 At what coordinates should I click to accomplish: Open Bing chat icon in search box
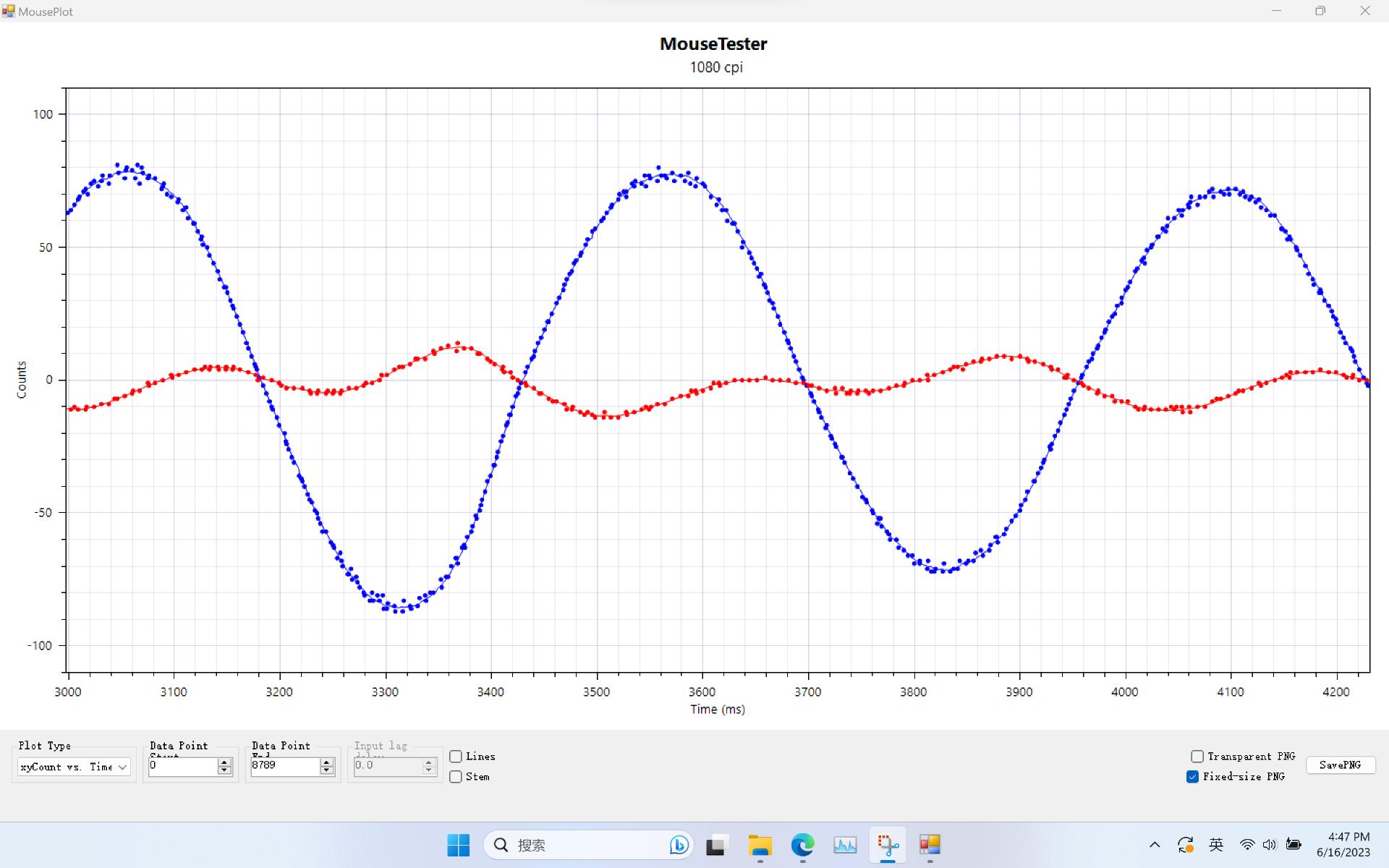(679, 845)
